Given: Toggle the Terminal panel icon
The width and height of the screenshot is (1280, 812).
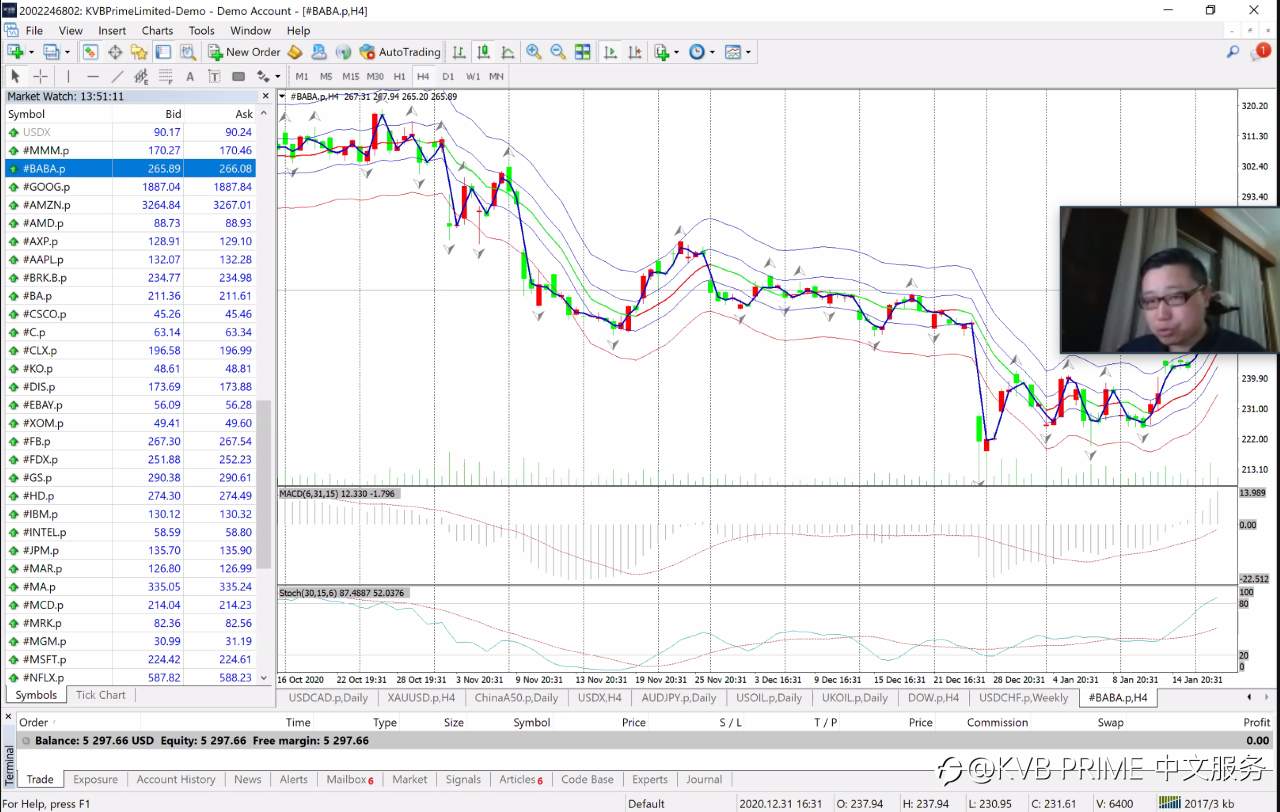Looking at the screenshot, I should pyautogui.click(x=163, y=51).
